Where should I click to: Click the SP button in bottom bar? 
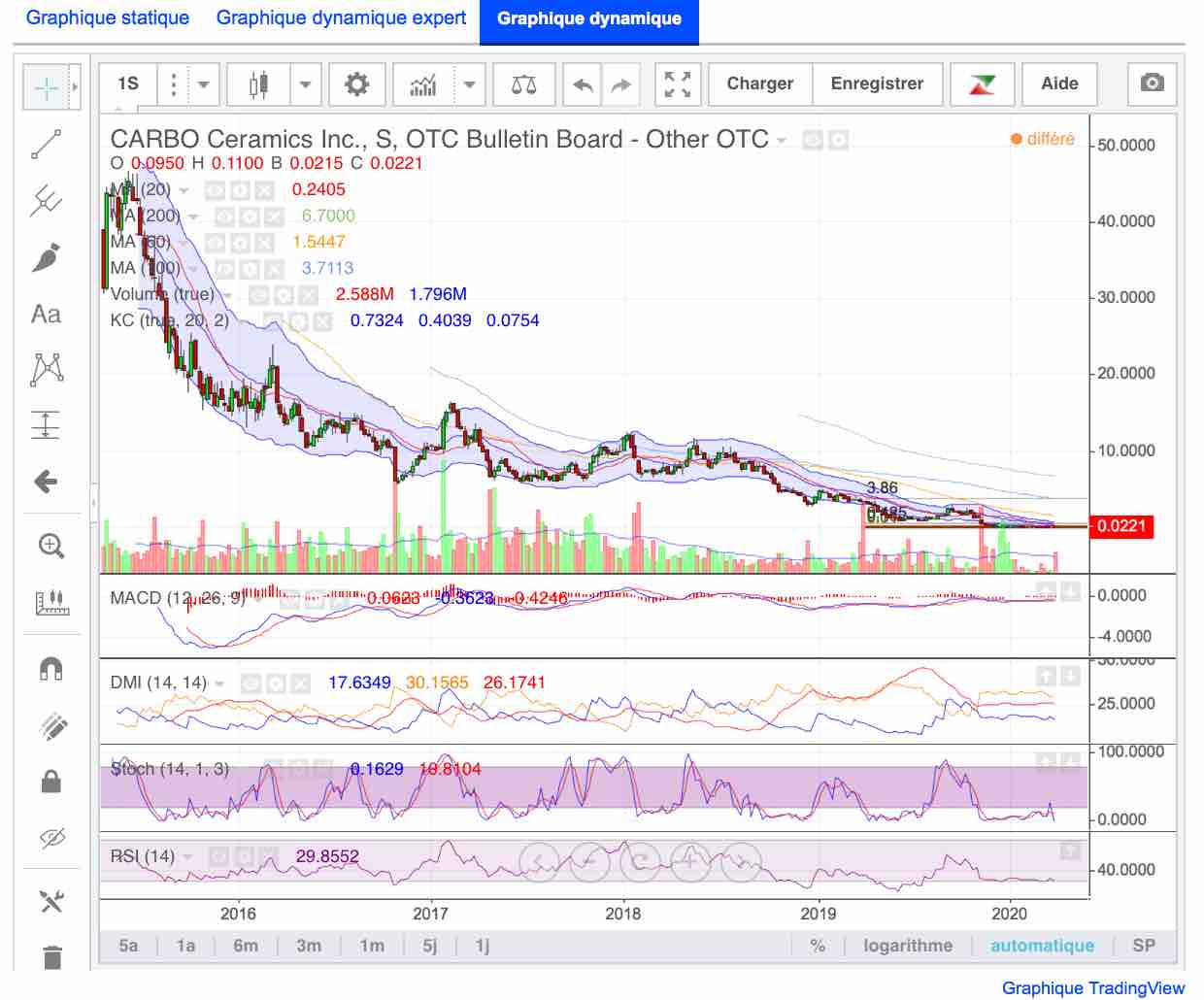coord(1144,946)
